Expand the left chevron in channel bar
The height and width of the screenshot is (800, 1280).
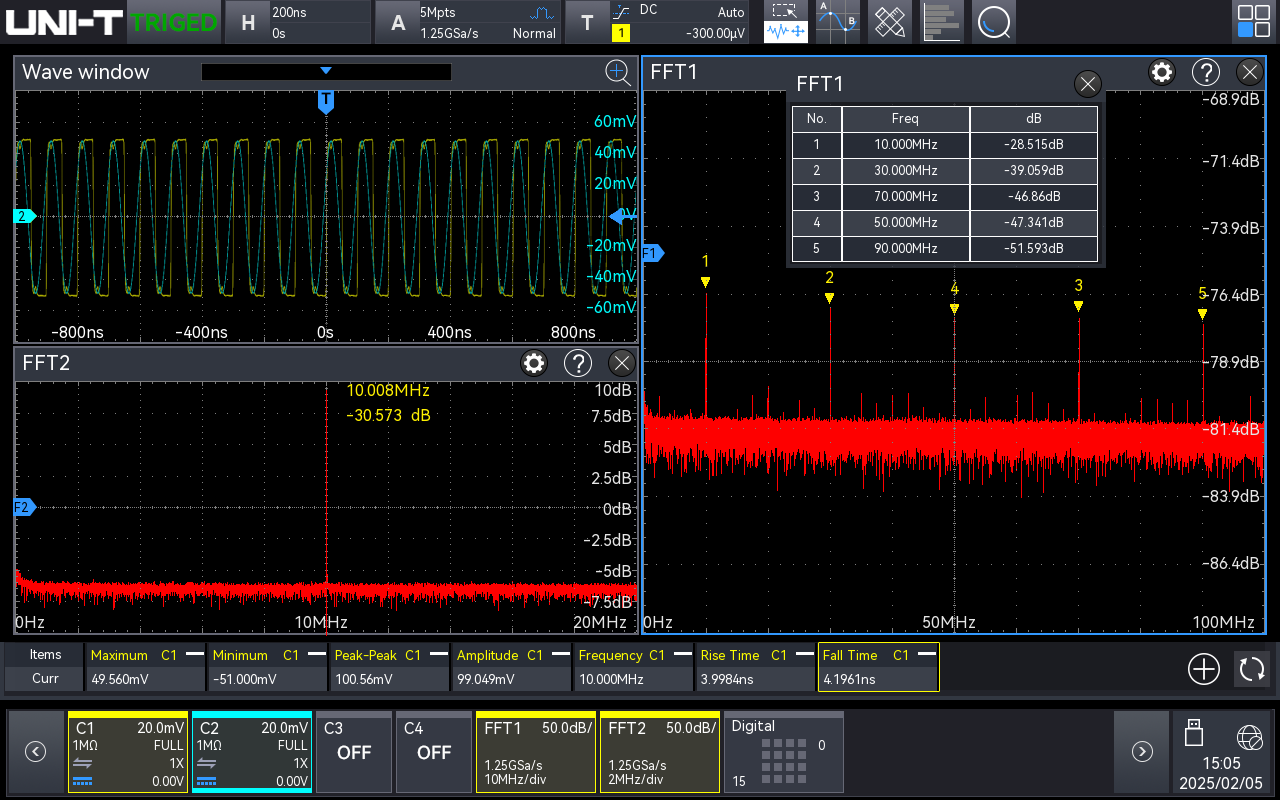35,752
